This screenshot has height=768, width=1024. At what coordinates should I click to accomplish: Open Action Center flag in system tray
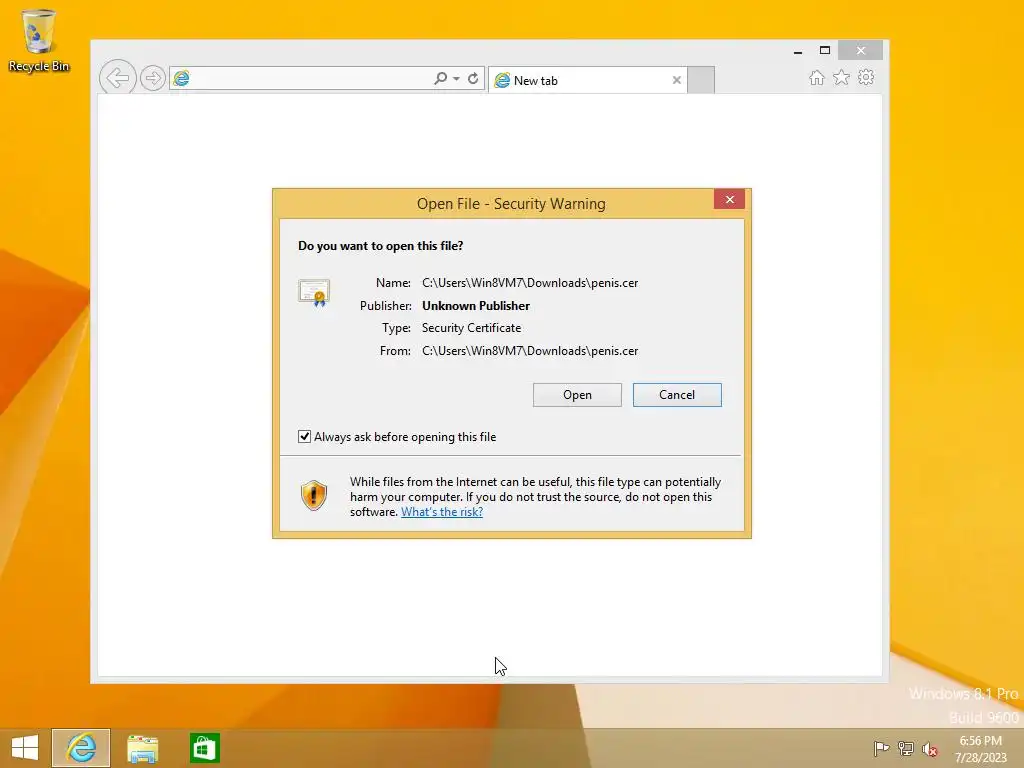point(881,749)
